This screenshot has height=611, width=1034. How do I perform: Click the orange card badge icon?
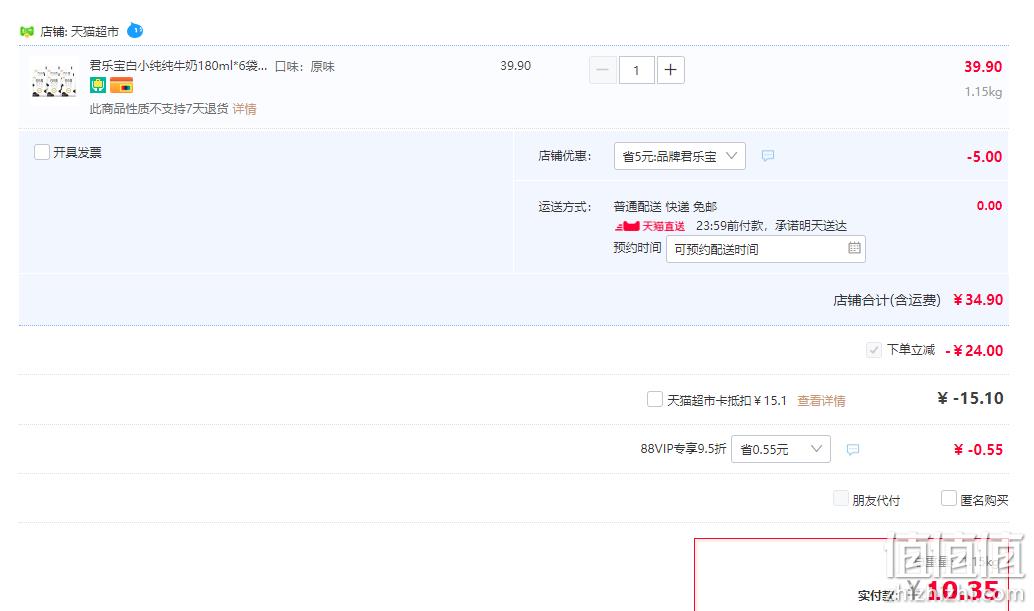pyautogui.click(x=121, y=85)
